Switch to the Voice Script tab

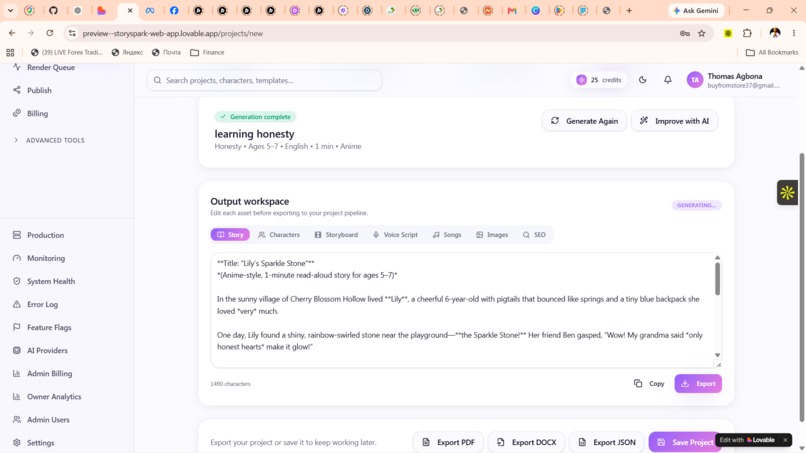coord(395,234)
